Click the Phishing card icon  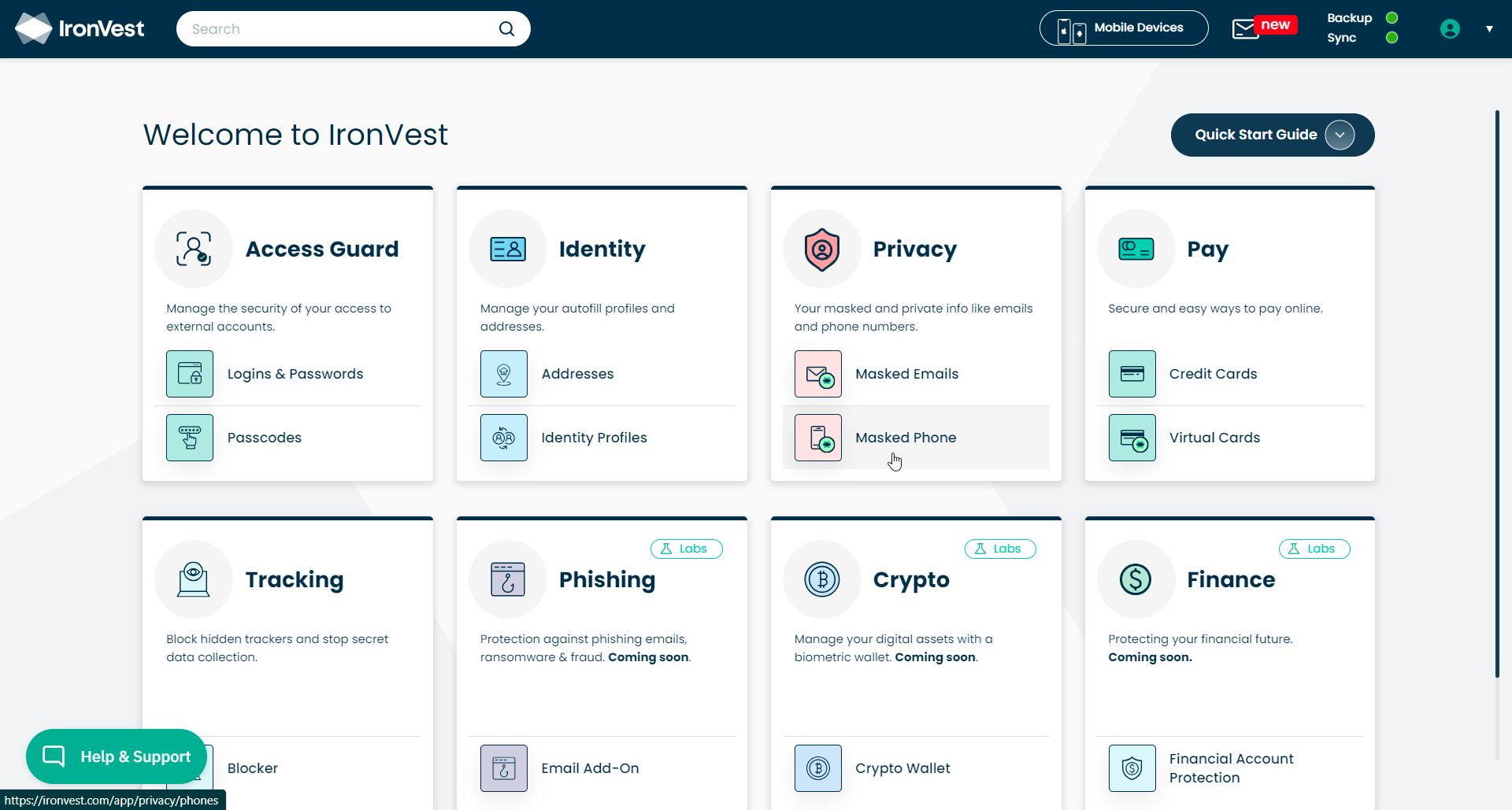tap(508, 579)
